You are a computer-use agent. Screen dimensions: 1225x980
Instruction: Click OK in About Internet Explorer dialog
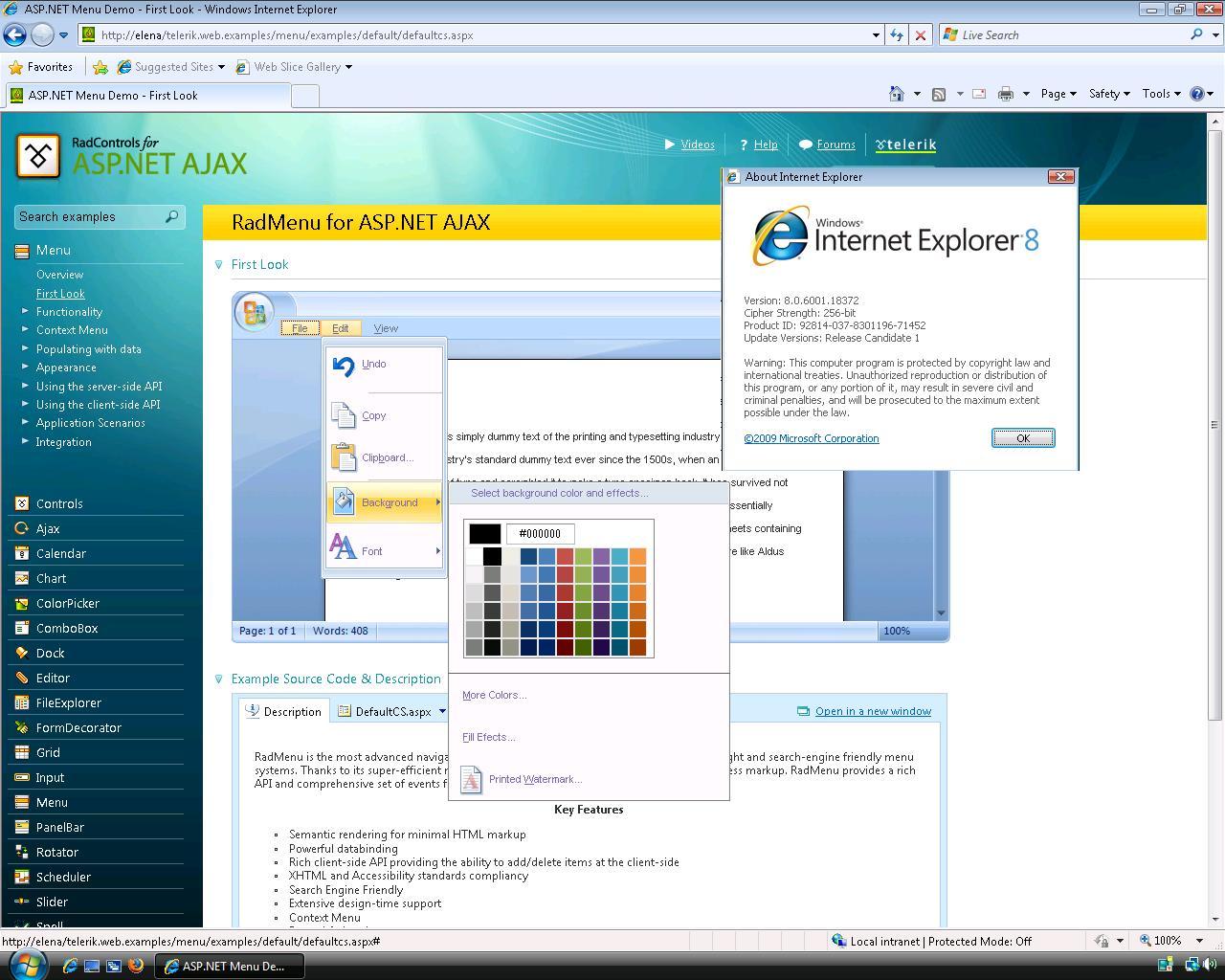[x=1023, y=438]
